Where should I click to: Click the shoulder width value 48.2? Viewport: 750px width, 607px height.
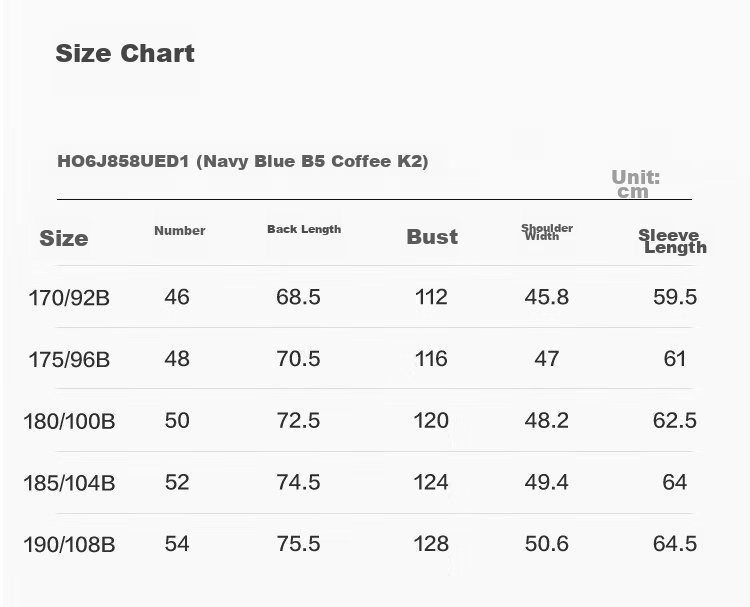547,420
